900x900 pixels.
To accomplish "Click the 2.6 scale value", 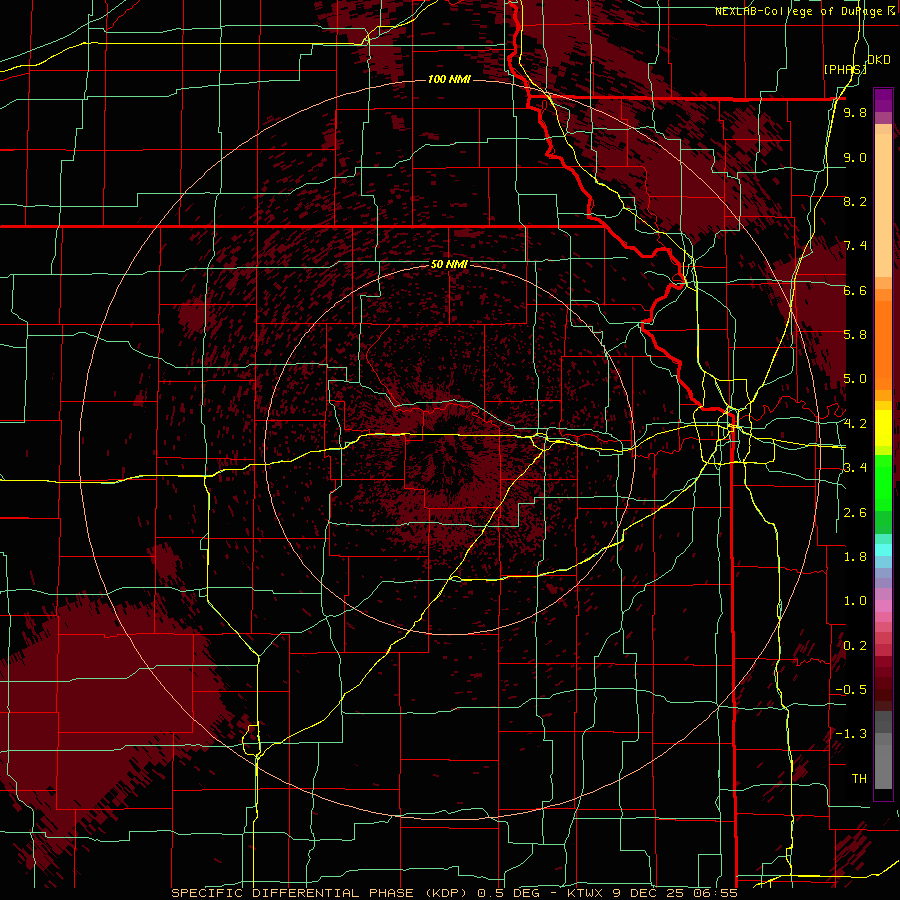I will (x=855, y=513).
